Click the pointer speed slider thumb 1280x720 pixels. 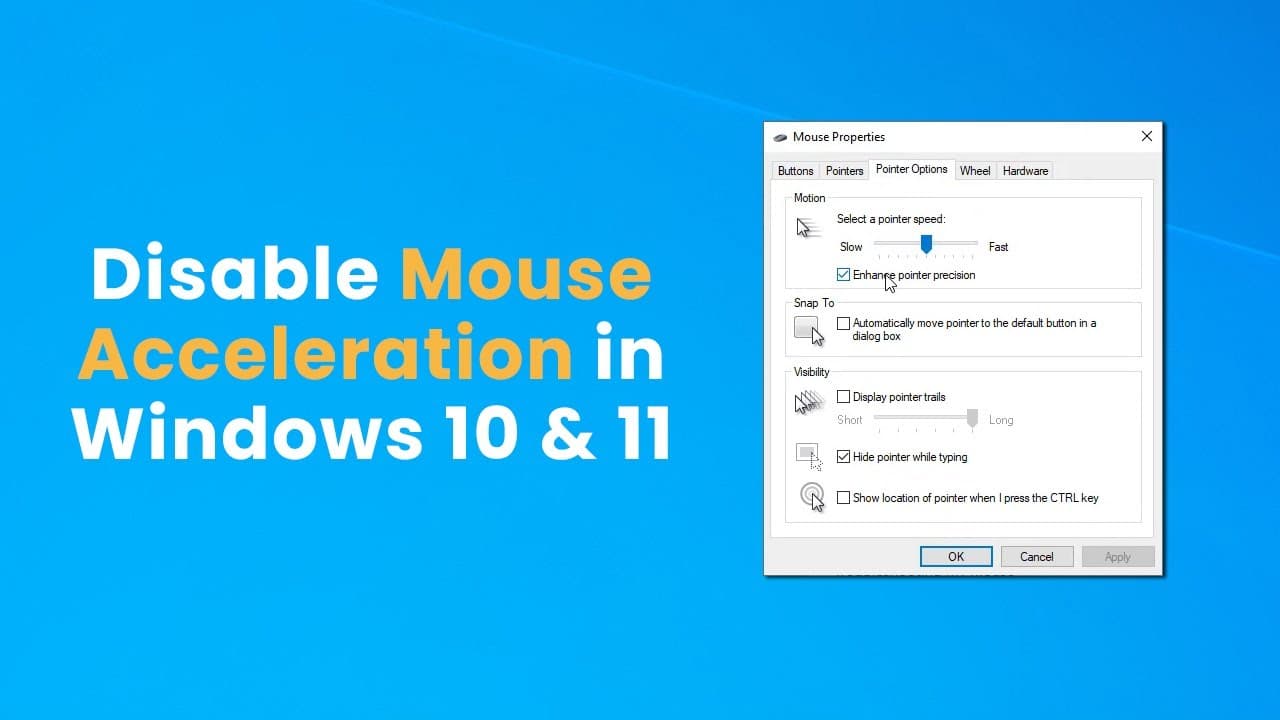pyautogui.click(x=926, y=244)
